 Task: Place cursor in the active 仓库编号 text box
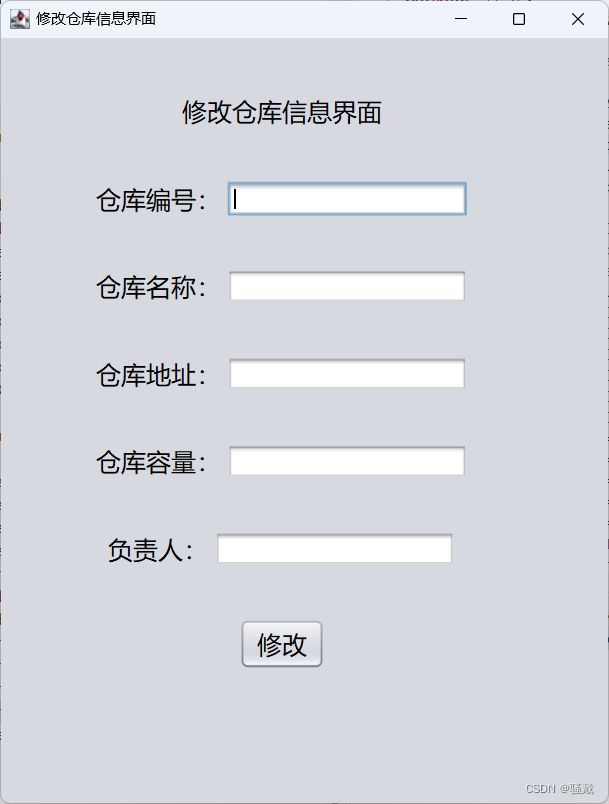click(x=346, y=199)
